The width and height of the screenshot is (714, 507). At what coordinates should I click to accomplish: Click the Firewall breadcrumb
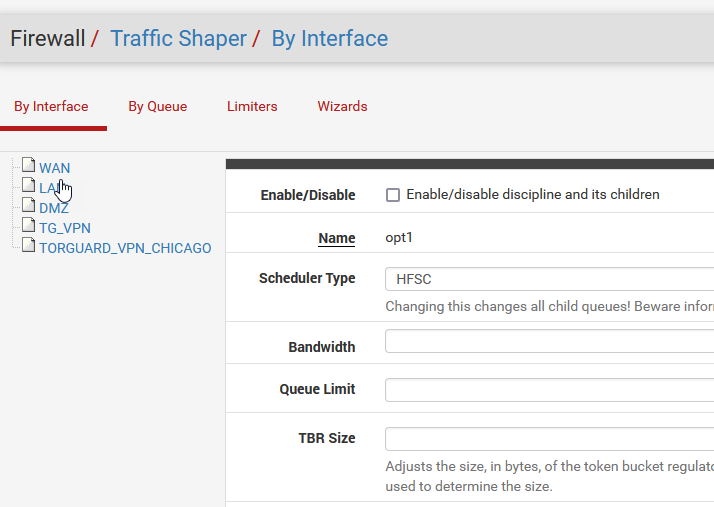[x=47, y=39]
